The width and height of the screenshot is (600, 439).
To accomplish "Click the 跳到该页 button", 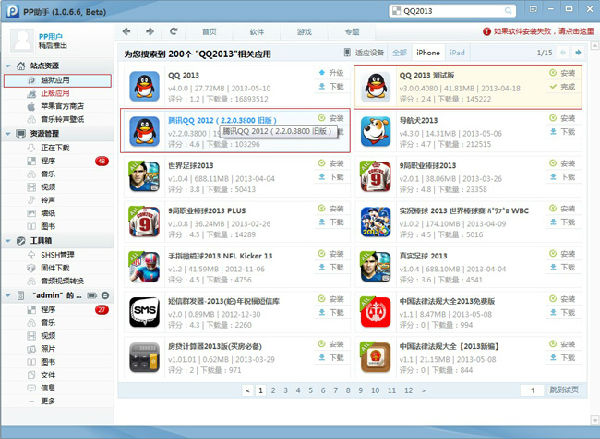I will point(564,390).
